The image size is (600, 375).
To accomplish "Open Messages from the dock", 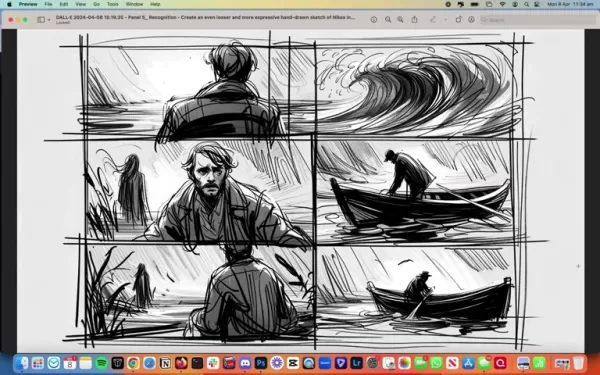I will coord(484,363).
